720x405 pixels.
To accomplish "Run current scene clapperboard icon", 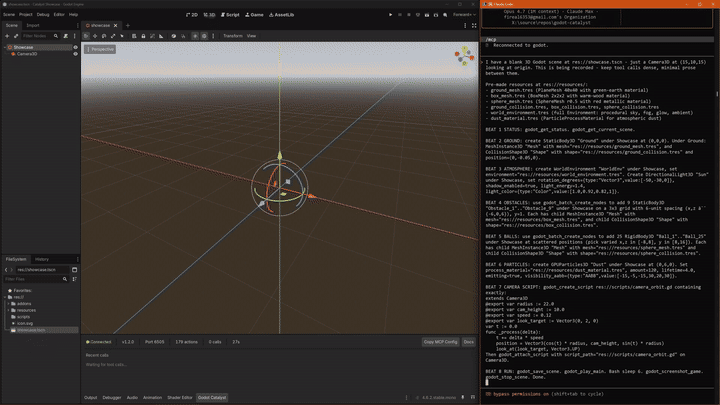I will point(427,15).
